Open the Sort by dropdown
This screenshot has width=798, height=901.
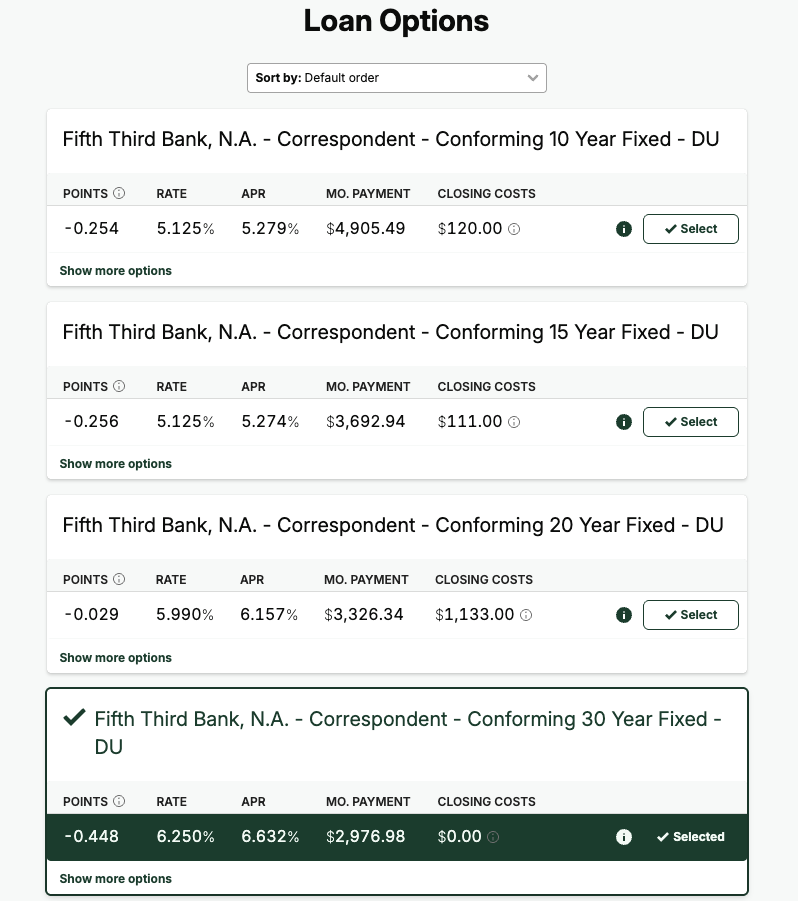[396, 78]
